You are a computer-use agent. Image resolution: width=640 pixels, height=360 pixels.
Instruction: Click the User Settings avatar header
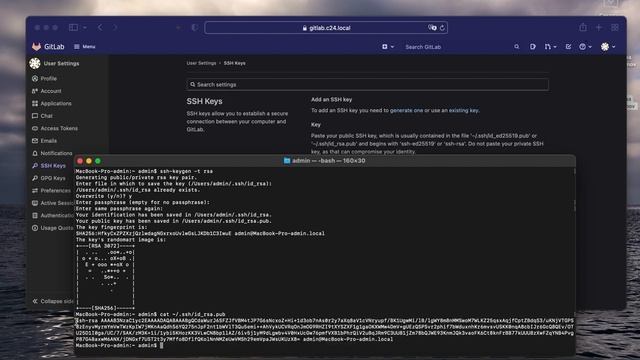(x=54, y=63)
